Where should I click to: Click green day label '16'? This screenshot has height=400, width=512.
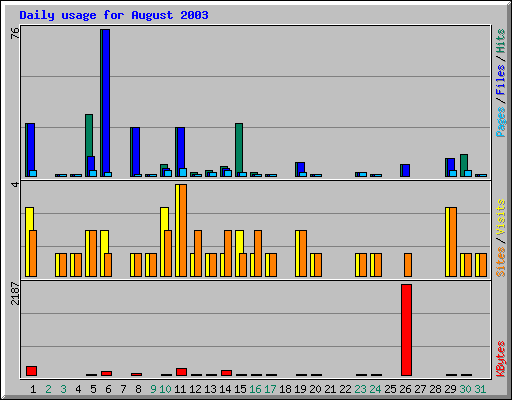tap(255, 389)
